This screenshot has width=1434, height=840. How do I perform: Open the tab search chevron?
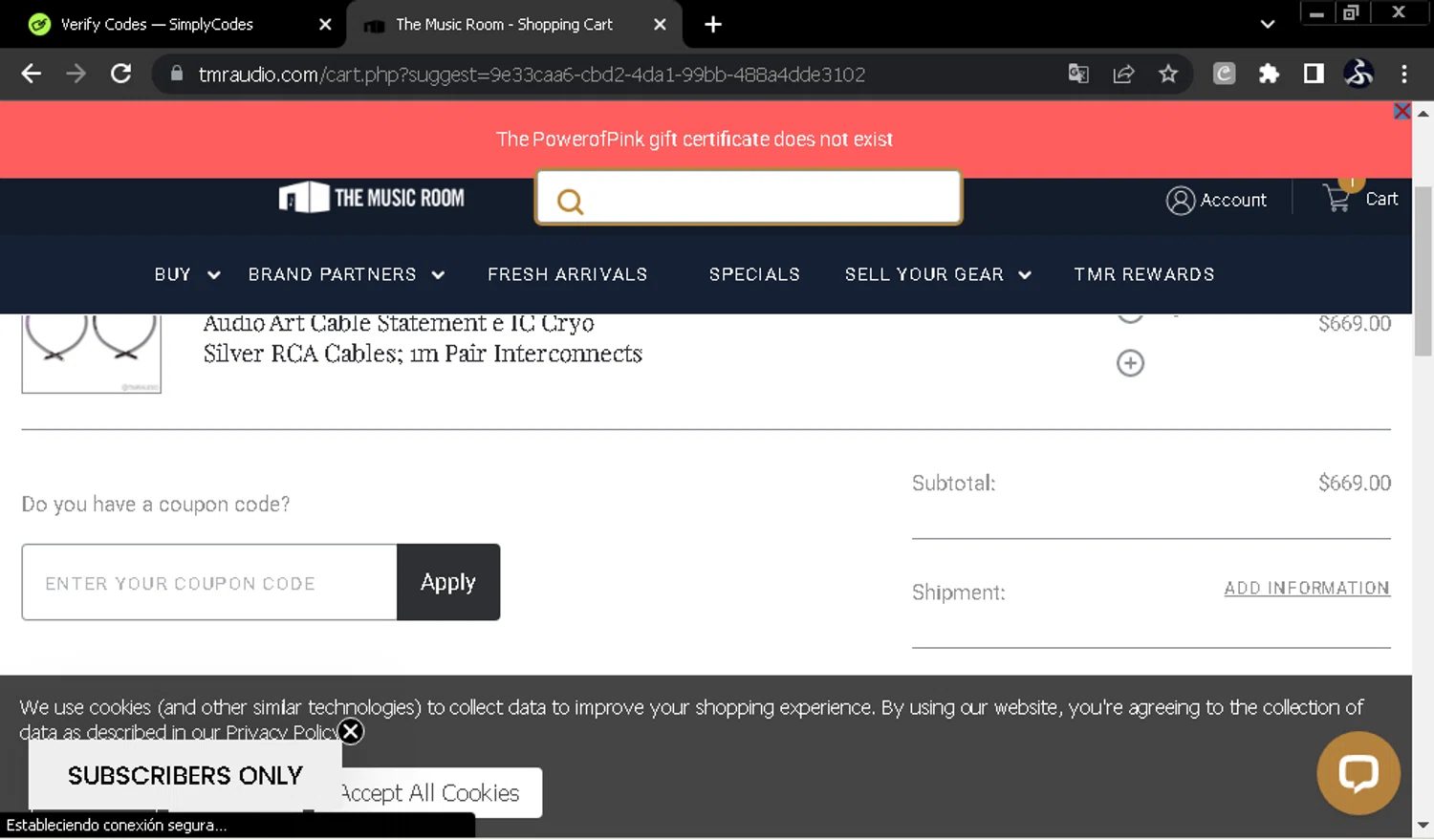pos(1268,25)
